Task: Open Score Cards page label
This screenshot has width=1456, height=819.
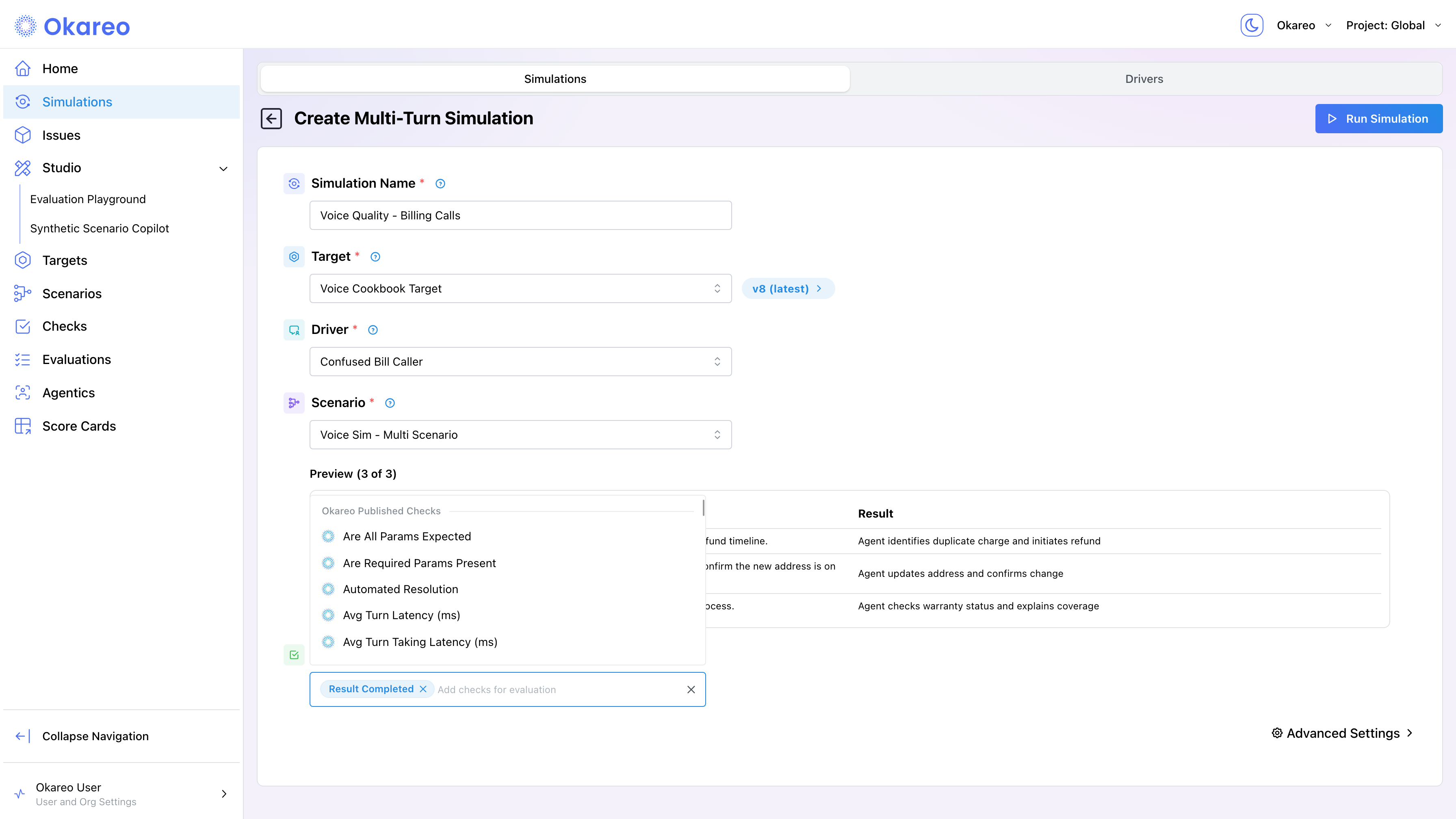Action: click(79, 426)
